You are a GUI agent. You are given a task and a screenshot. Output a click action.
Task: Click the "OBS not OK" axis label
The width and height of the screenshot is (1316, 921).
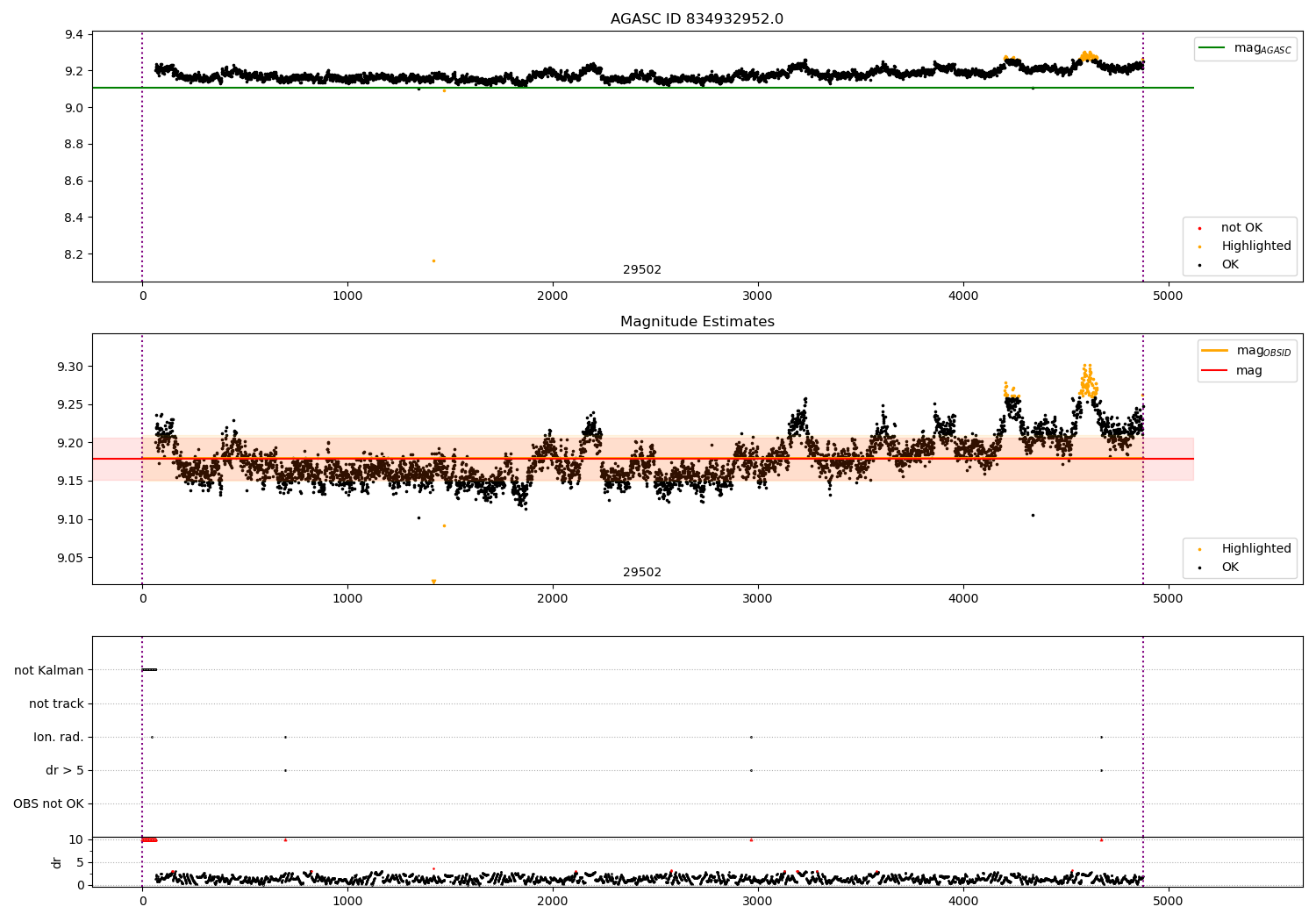coord(48,804)
